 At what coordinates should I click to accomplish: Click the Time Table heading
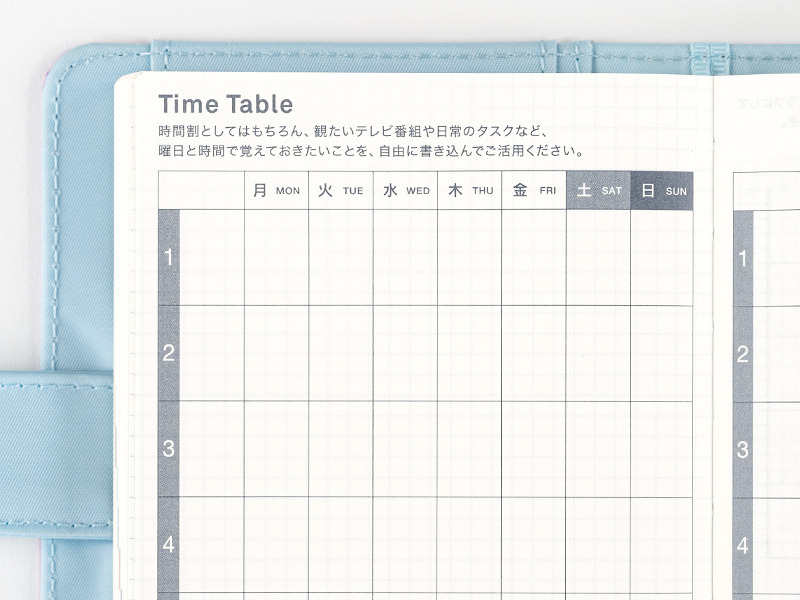coord(225,104)
